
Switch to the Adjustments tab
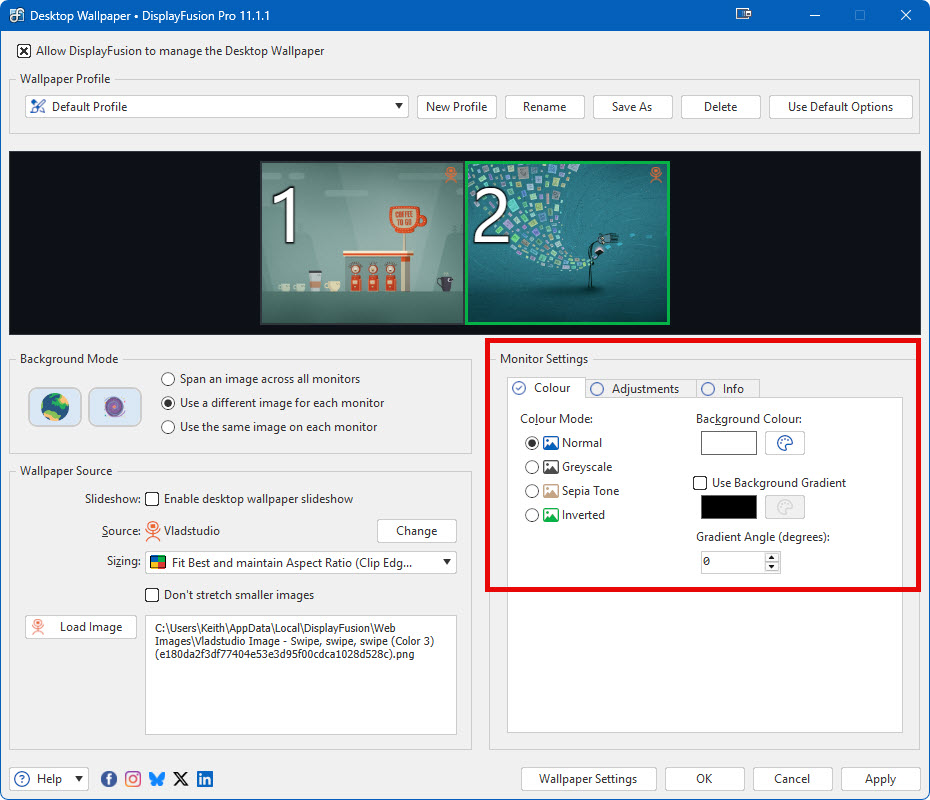click(637, 389)
